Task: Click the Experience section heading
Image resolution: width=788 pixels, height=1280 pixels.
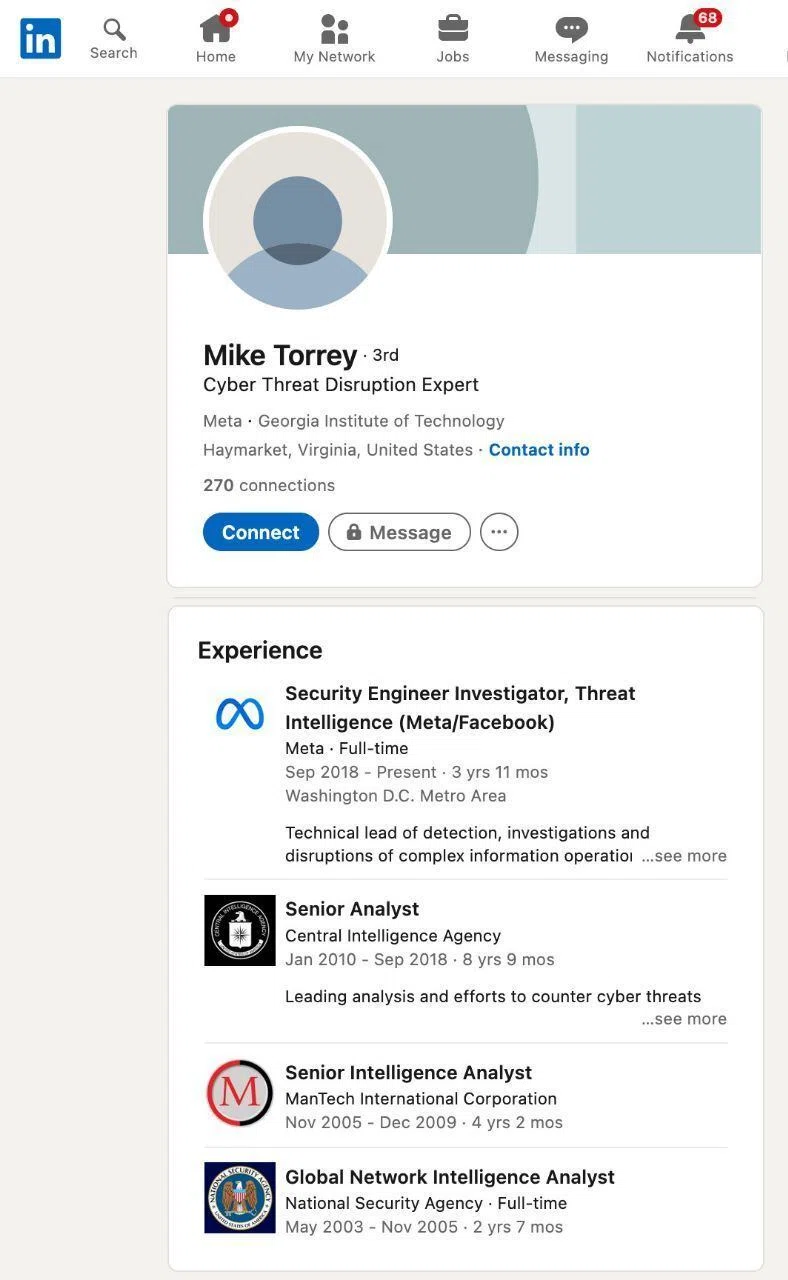Action: click(260, 650)
